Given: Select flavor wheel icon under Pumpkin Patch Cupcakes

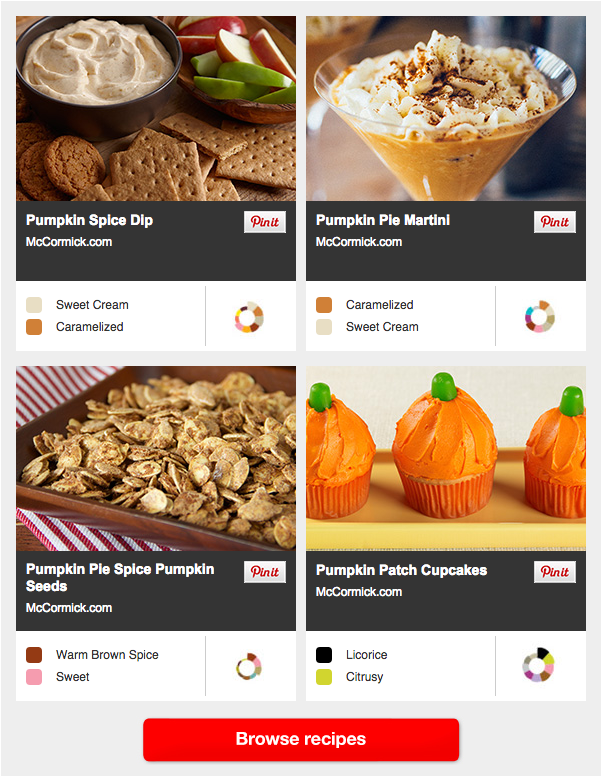Looking at the screenshot, I should coord(539,665).
